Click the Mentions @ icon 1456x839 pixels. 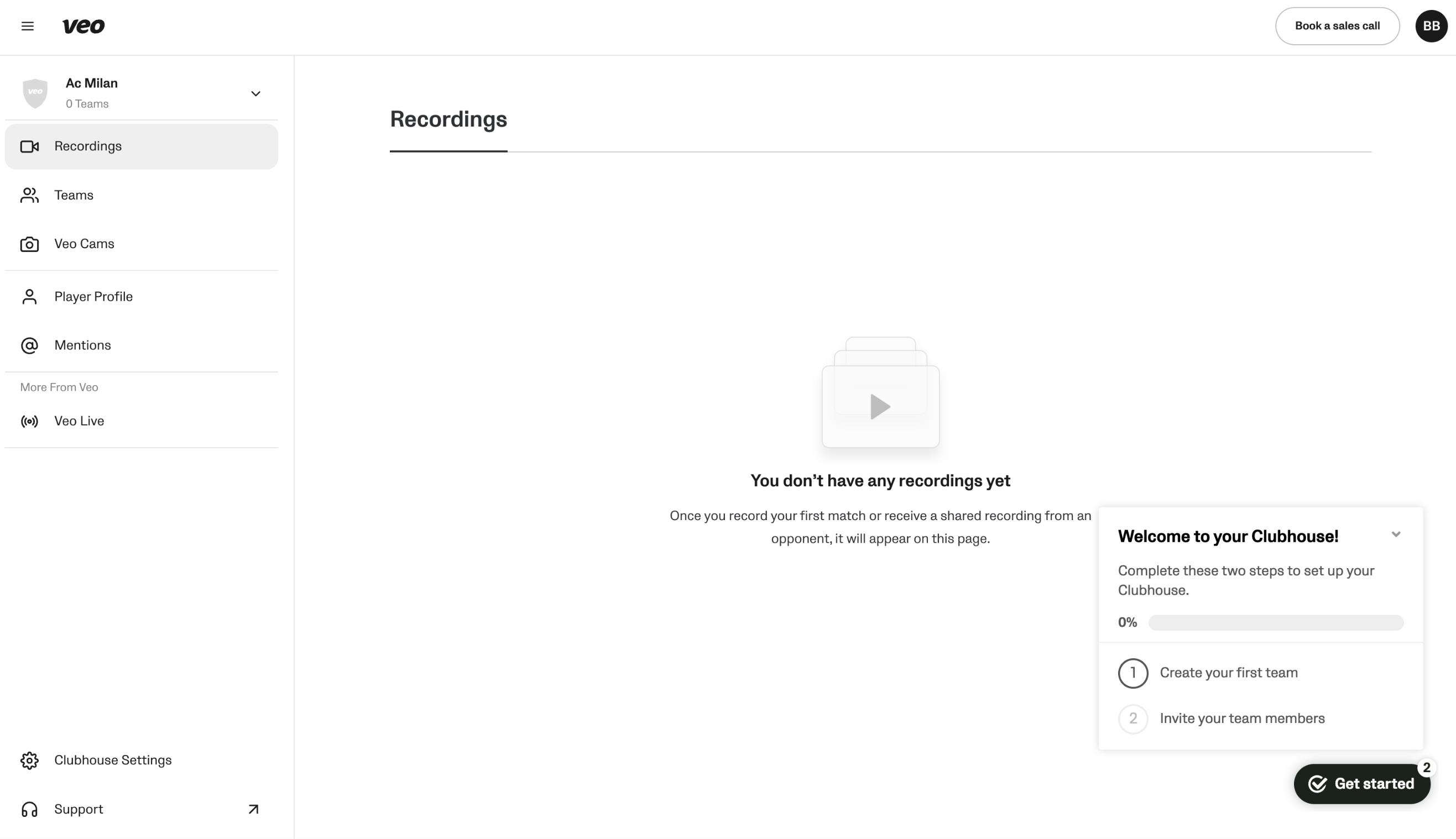(29, 345)
